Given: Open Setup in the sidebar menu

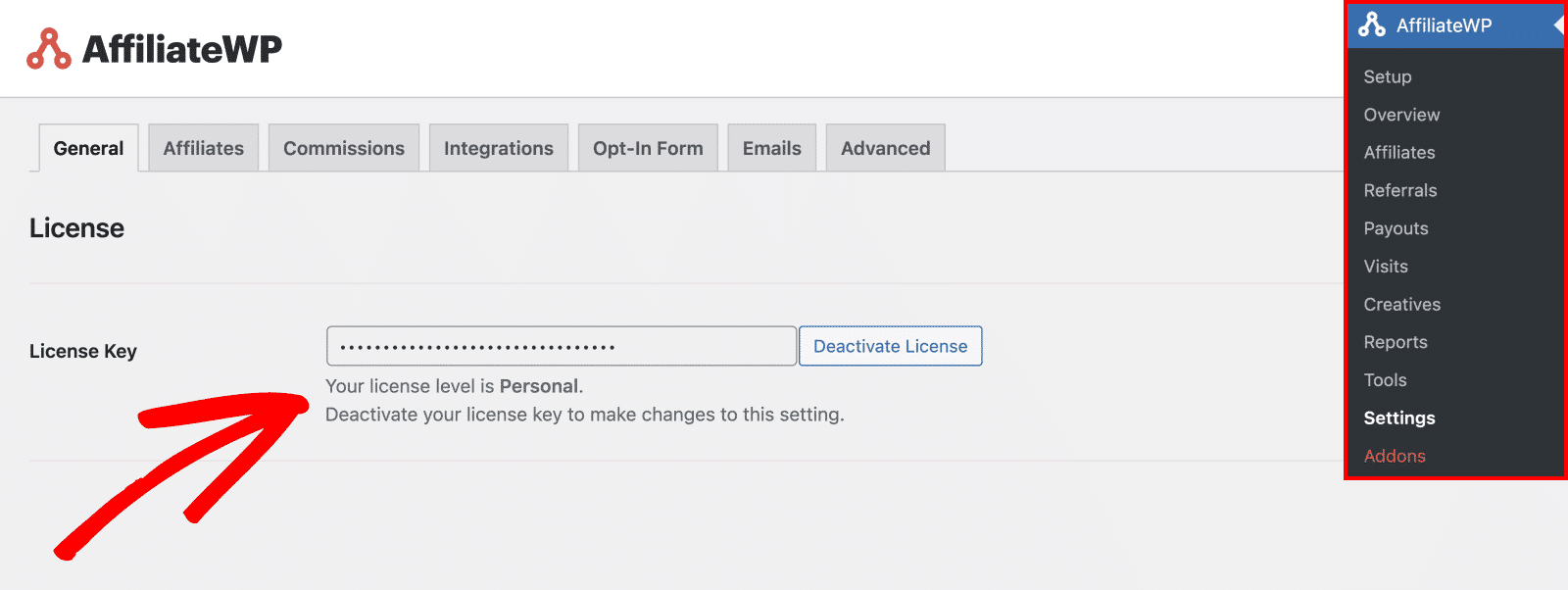Looking at the screenshot, I should click(1388, 76).
